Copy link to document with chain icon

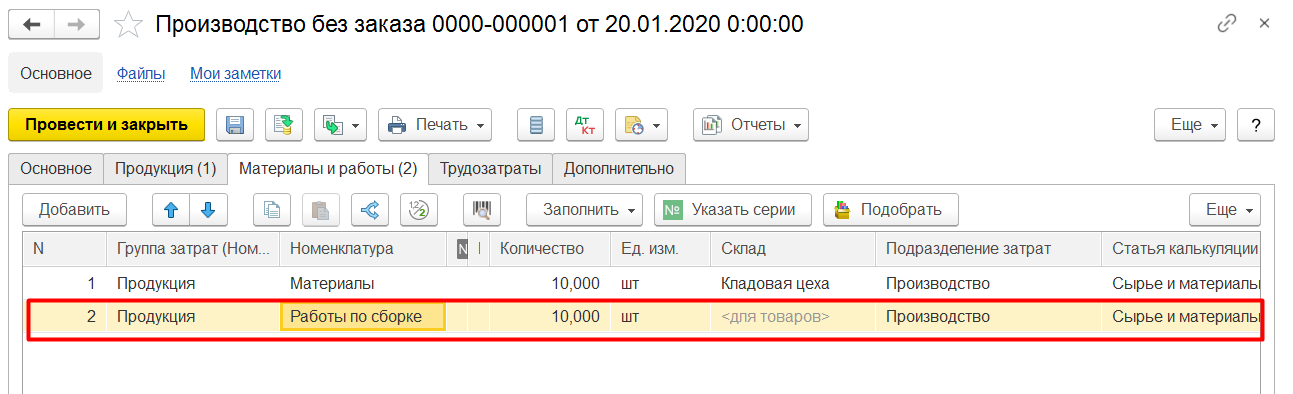click(x=1226, y=23)
